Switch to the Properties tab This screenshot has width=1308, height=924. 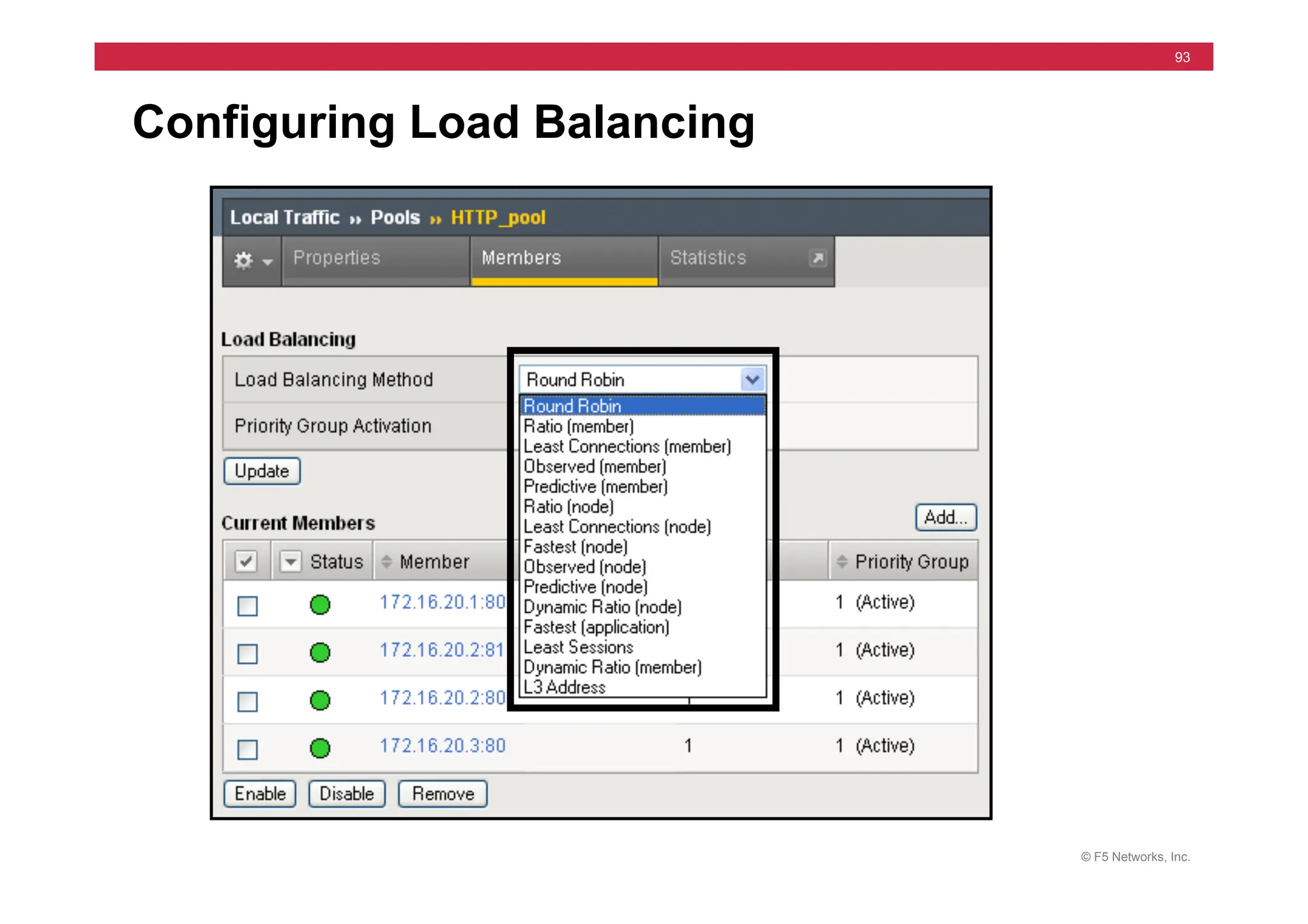point(376,261)
